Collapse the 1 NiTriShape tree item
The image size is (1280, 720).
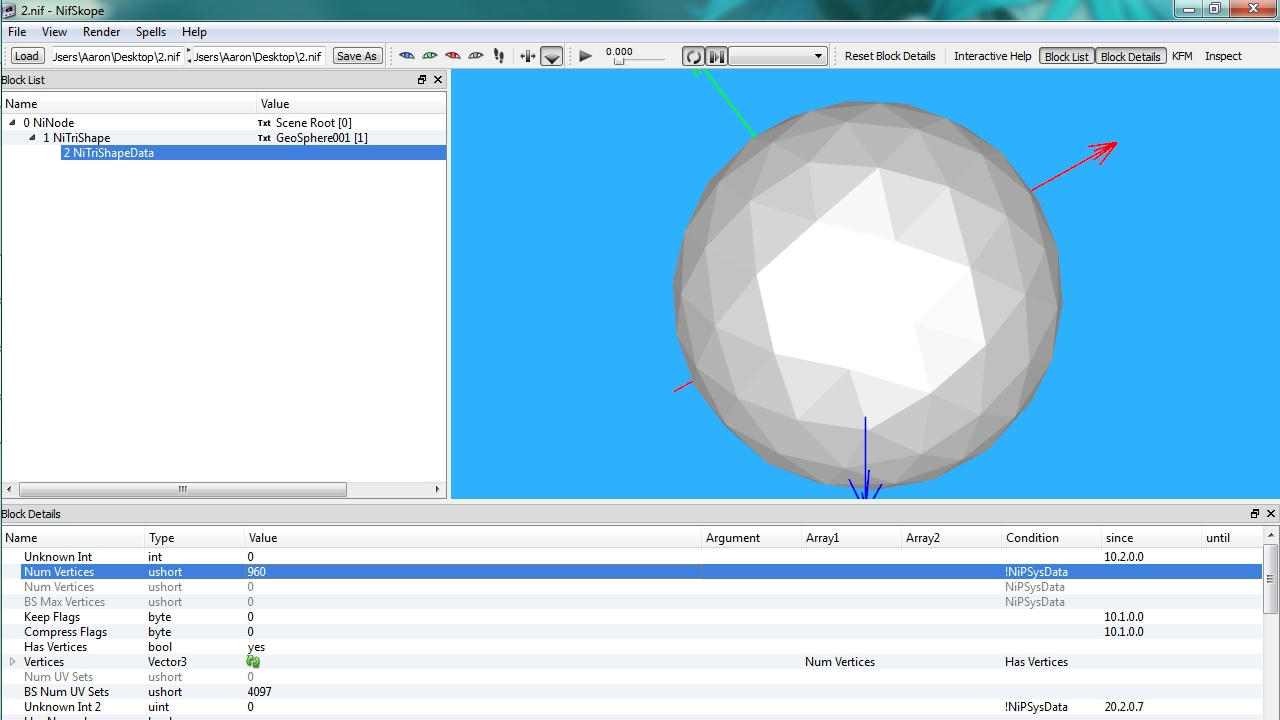tap(32, 138)
